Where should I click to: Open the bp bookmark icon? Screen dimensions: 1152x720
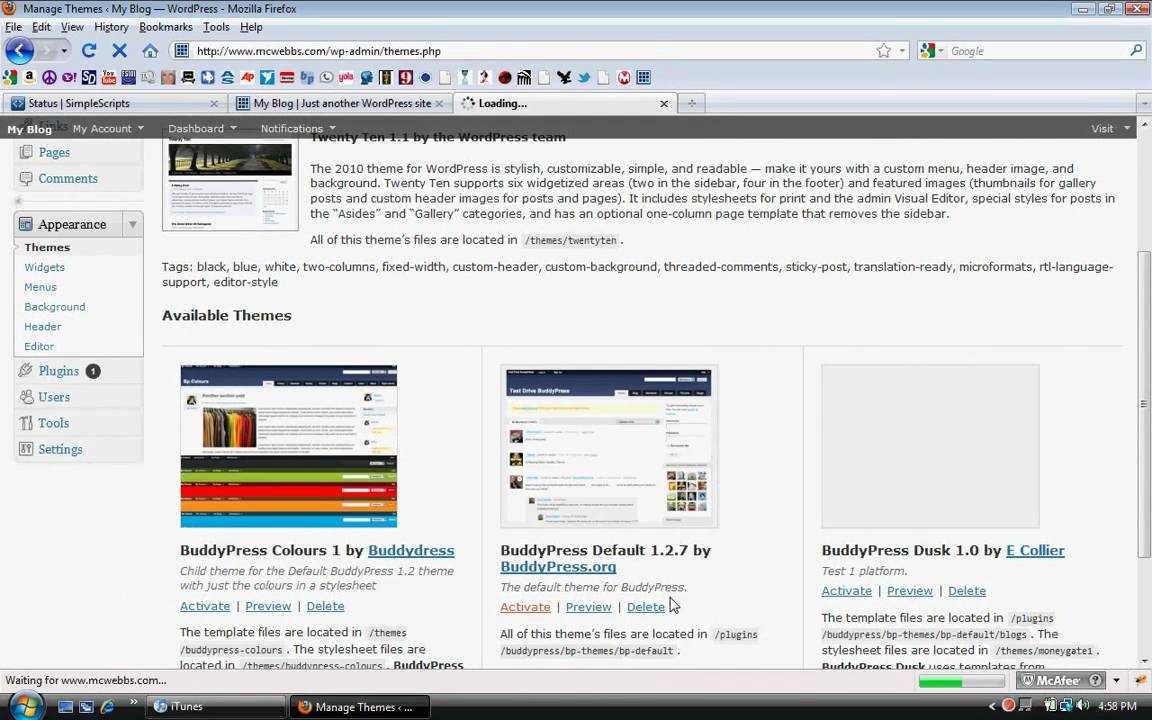click(306, 77)
